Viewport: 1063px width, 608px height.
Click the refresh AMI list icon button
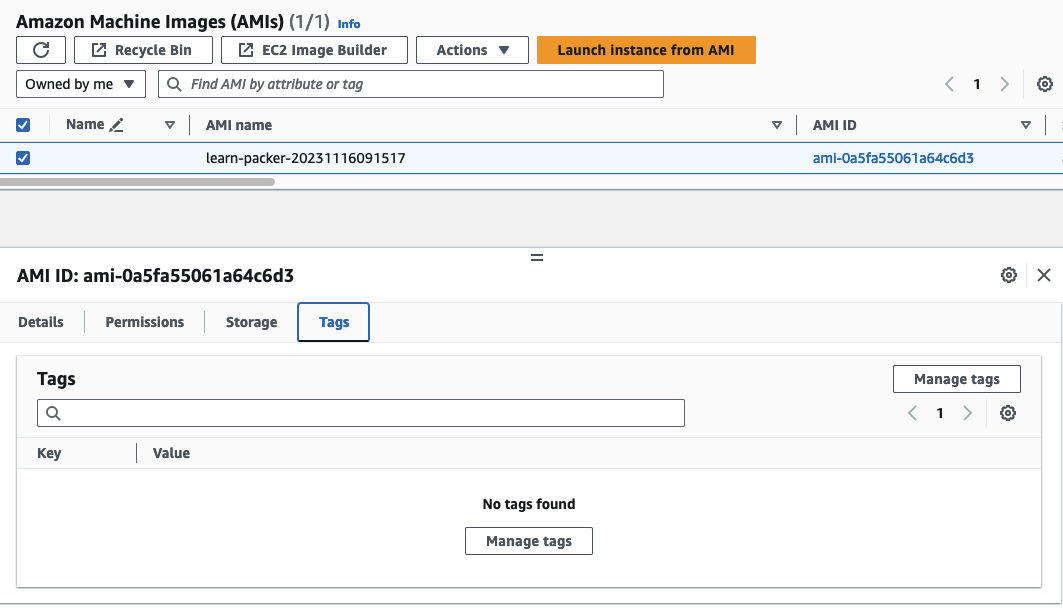(41, 50)
